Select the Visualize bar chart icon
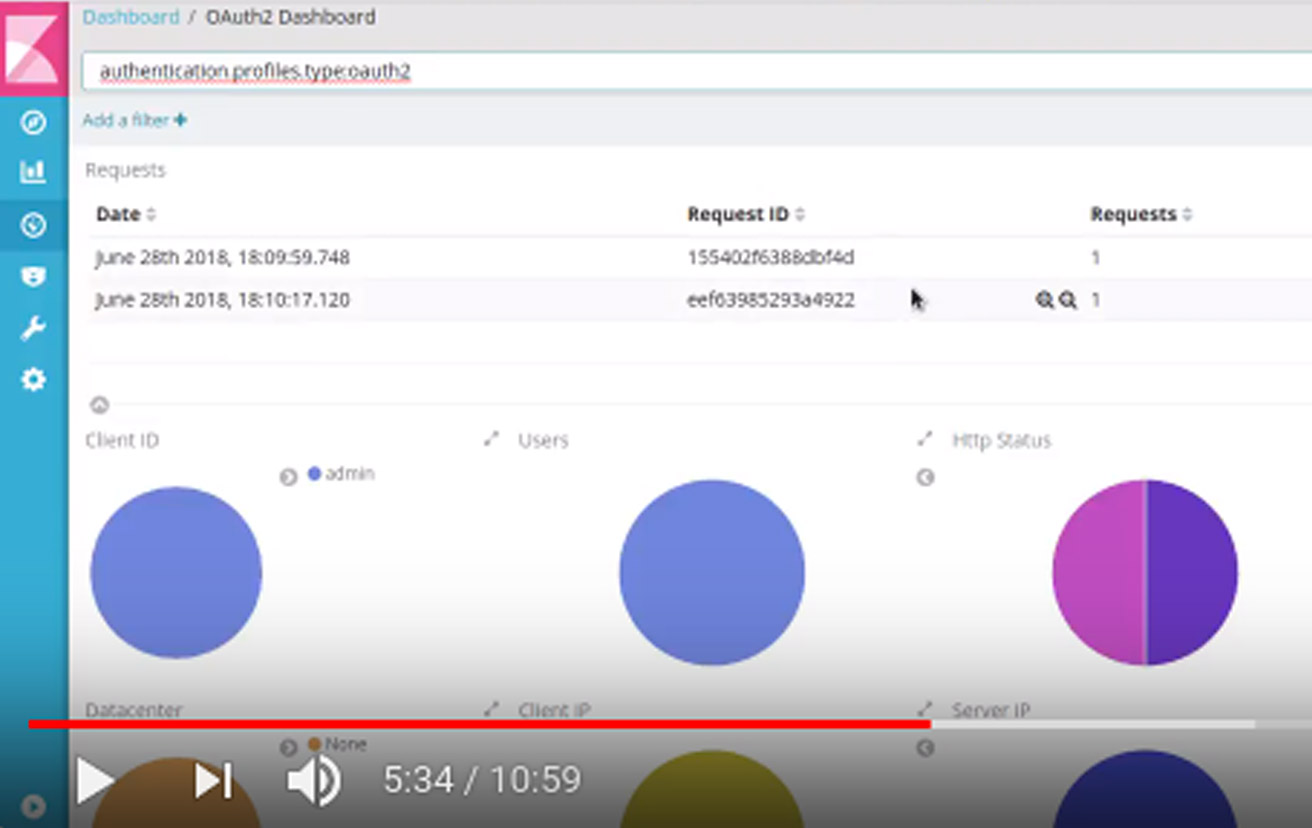This screenshot has width=1312, height=828. click(x=33, y=172)
